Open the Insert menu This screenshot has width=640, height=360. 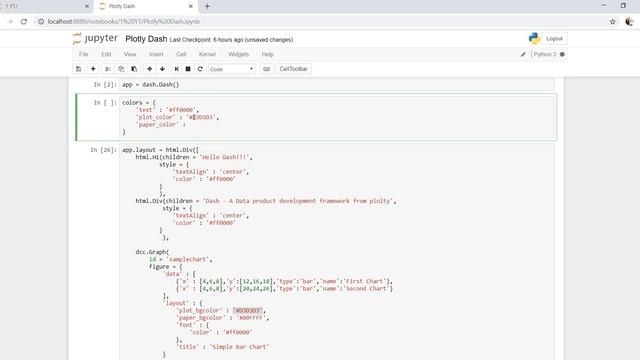pos(156,54)
